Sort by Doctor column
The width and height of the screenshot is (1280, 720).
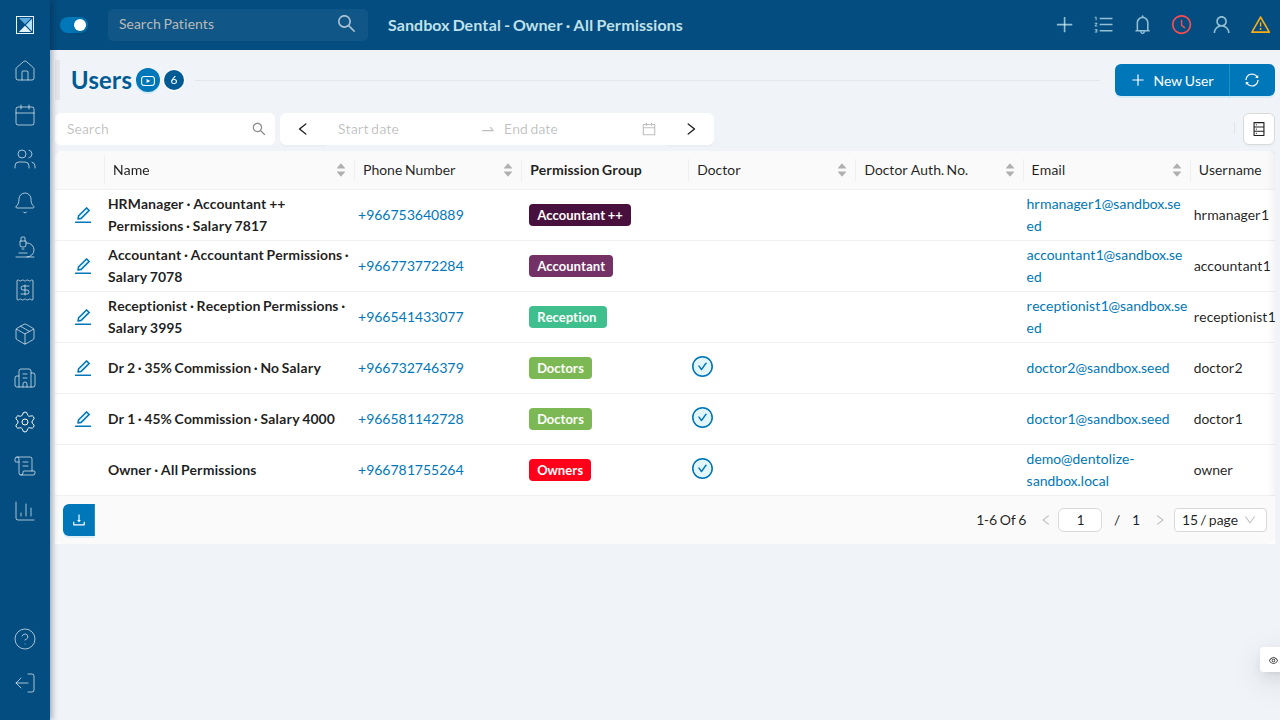click(x=842, y=170)
